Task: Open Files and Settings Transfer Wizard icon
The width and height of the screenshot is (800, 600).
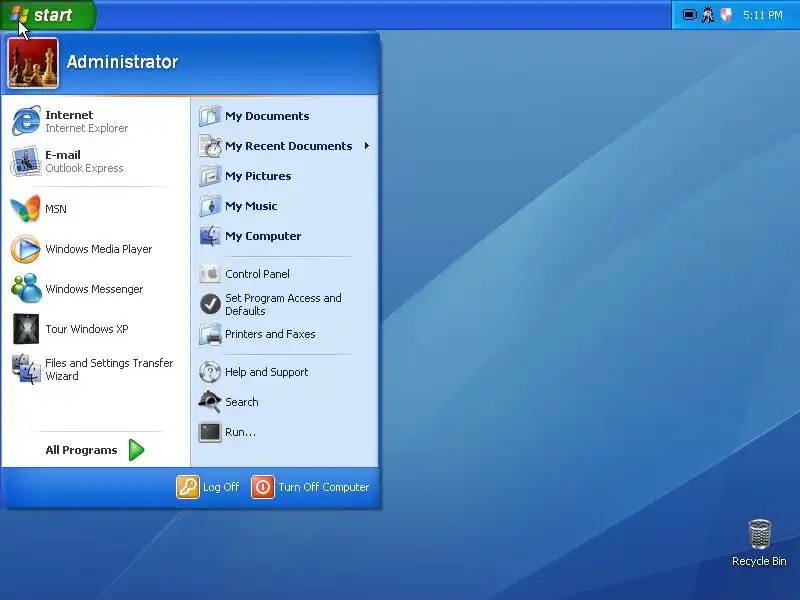Action: [x=26, y=369]
